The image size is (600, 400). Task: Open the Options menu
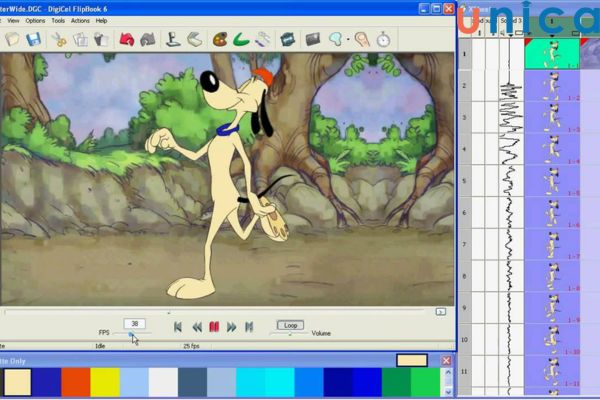pos(35,20)
